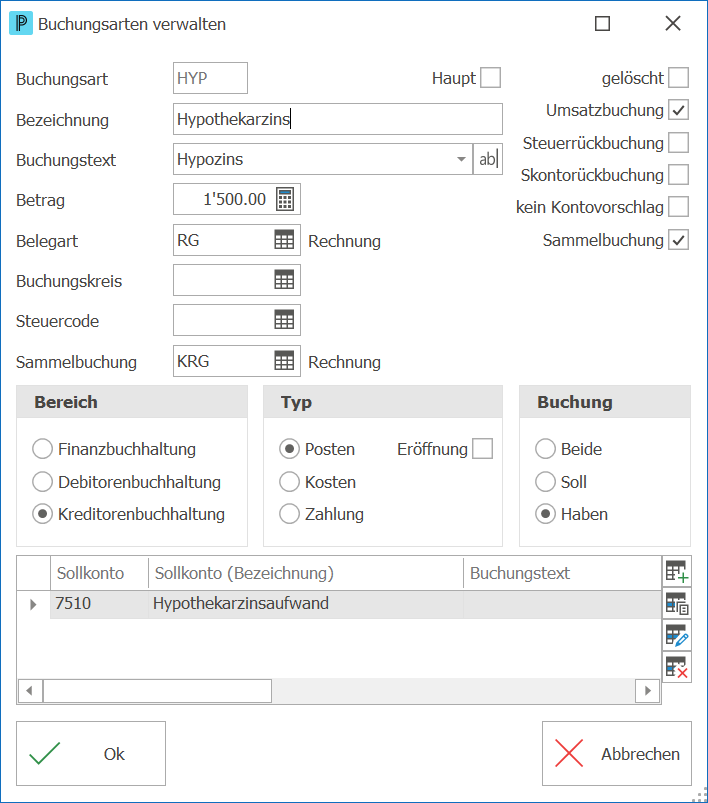Viewport: 708px width, 803px height.
Task: Uncheck the Umsatzbuchung checkbox
Action: 678,110
